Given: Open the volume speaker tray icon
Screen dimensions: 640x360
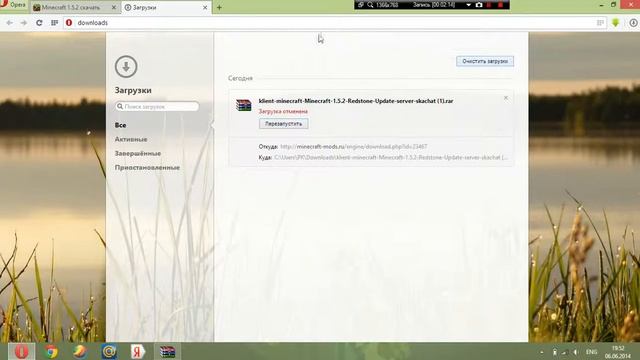Looking at the screenshot, I should pyautogui.click(x=576, y=352).
